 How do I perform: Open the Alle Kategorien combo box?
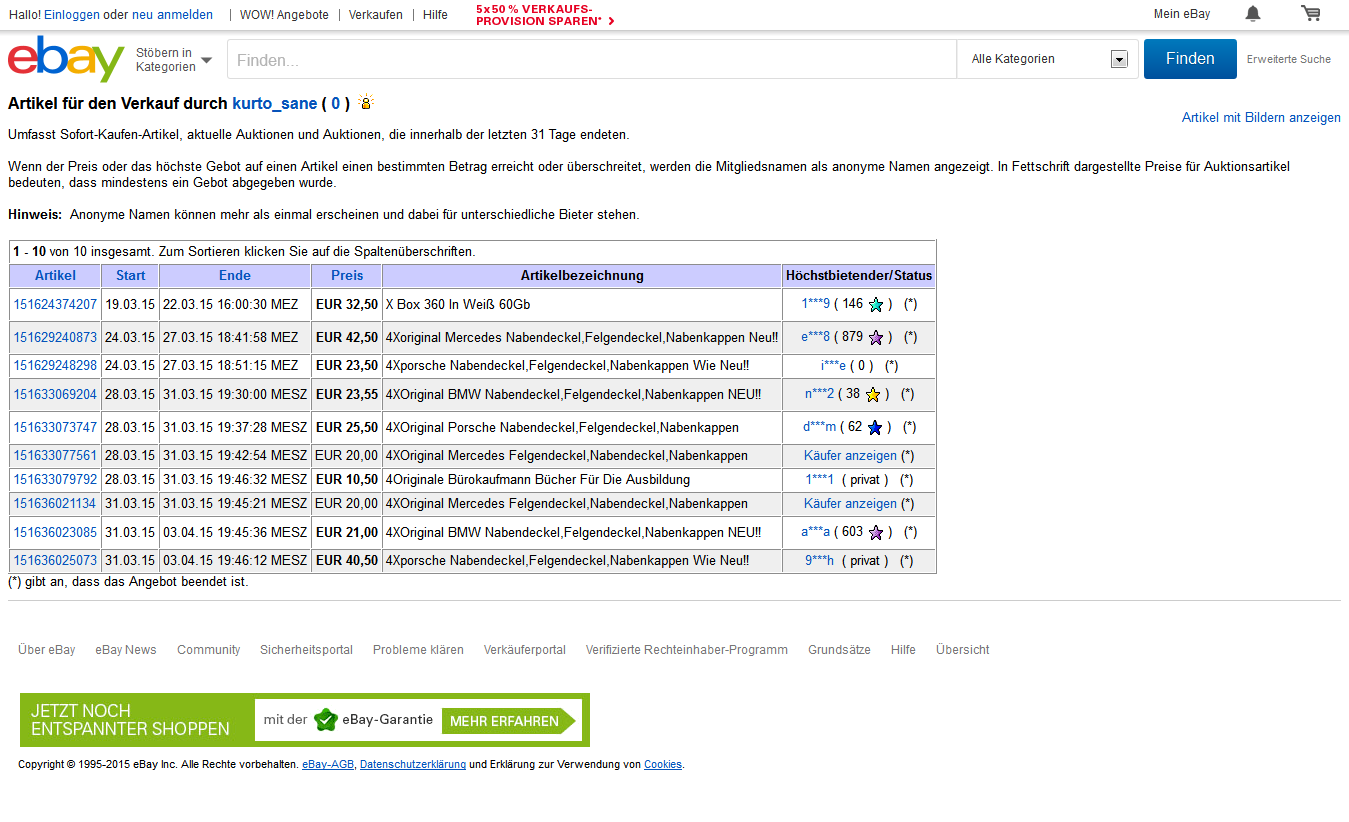pos(1048,59)
